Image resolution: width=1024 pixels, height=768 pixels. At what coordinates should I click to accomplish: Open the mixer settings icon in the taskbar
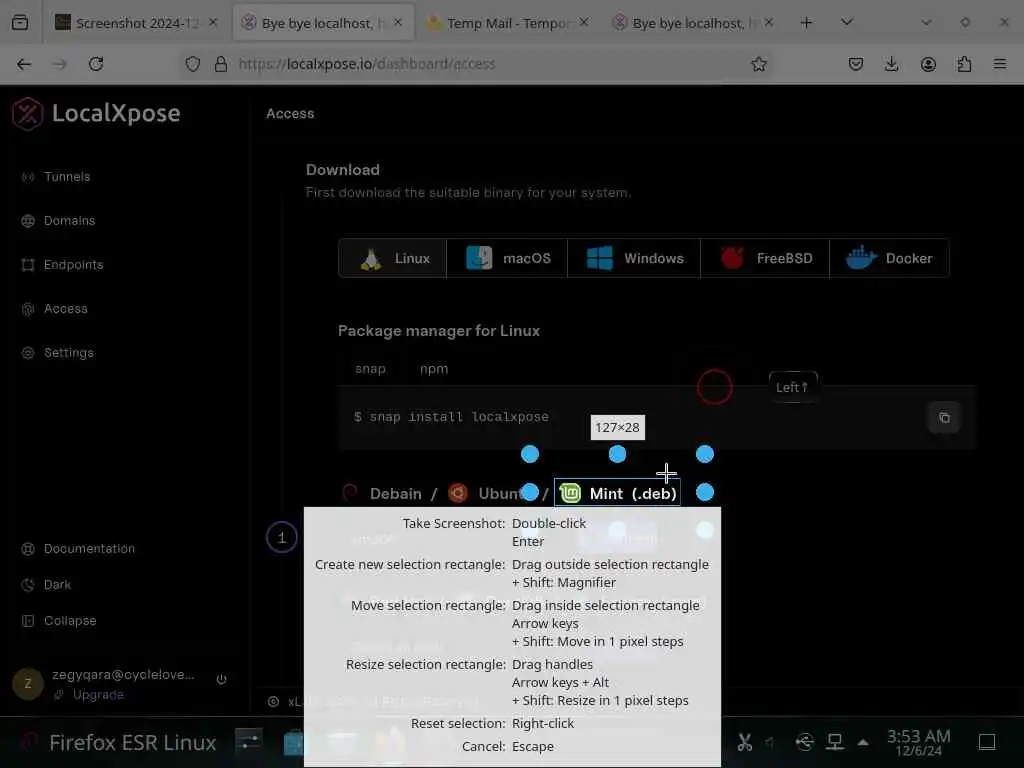249,741
